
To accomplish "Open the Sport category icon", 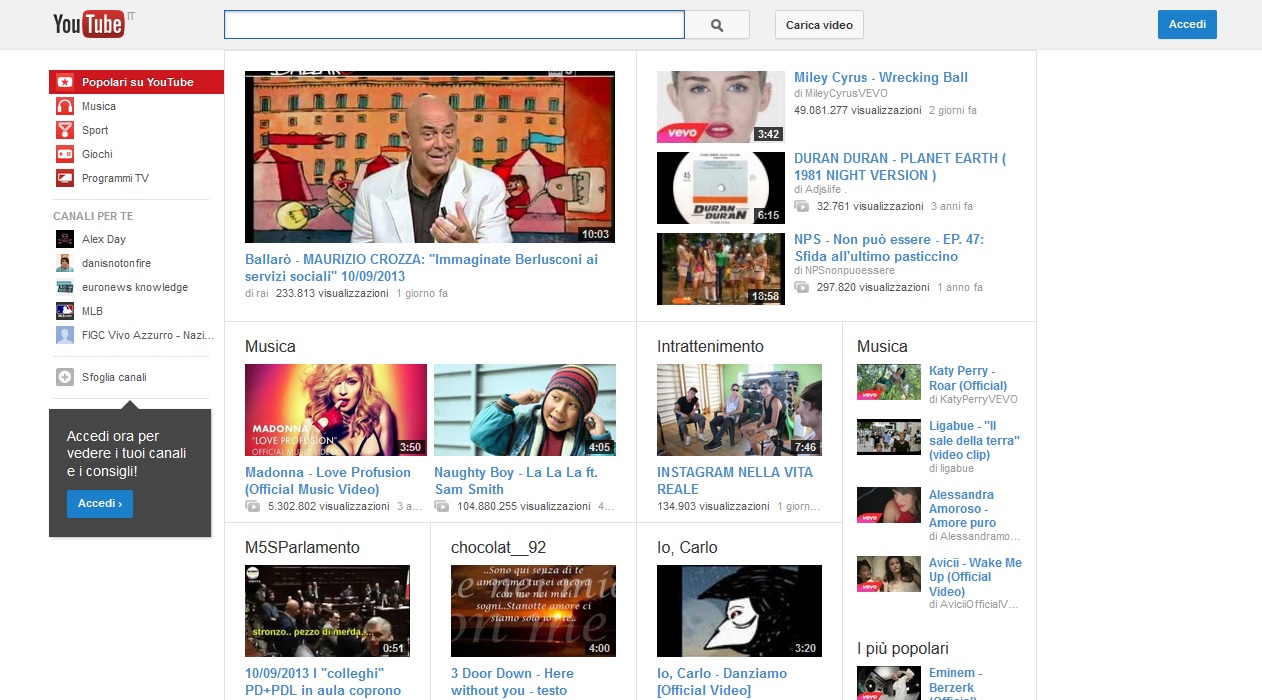I will [64, 130].
